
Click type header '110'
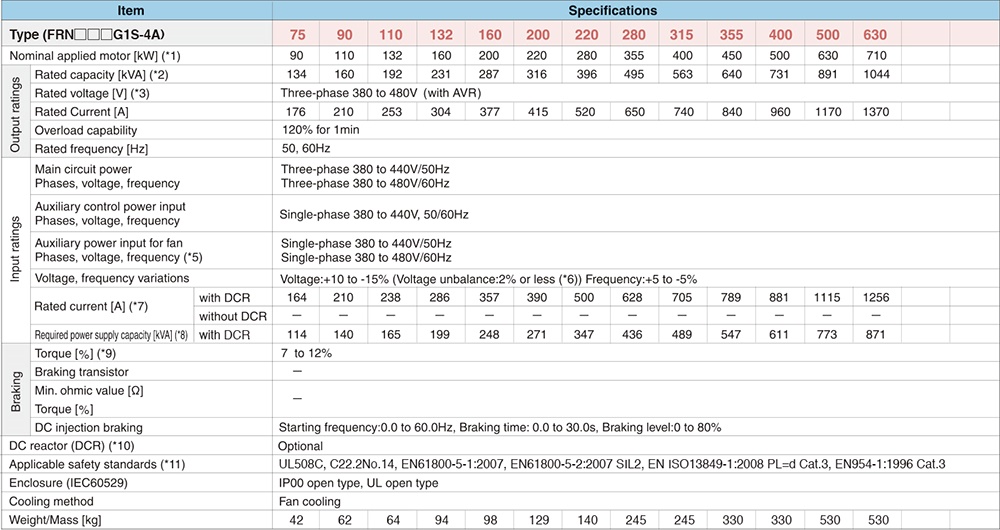point(391,35)
